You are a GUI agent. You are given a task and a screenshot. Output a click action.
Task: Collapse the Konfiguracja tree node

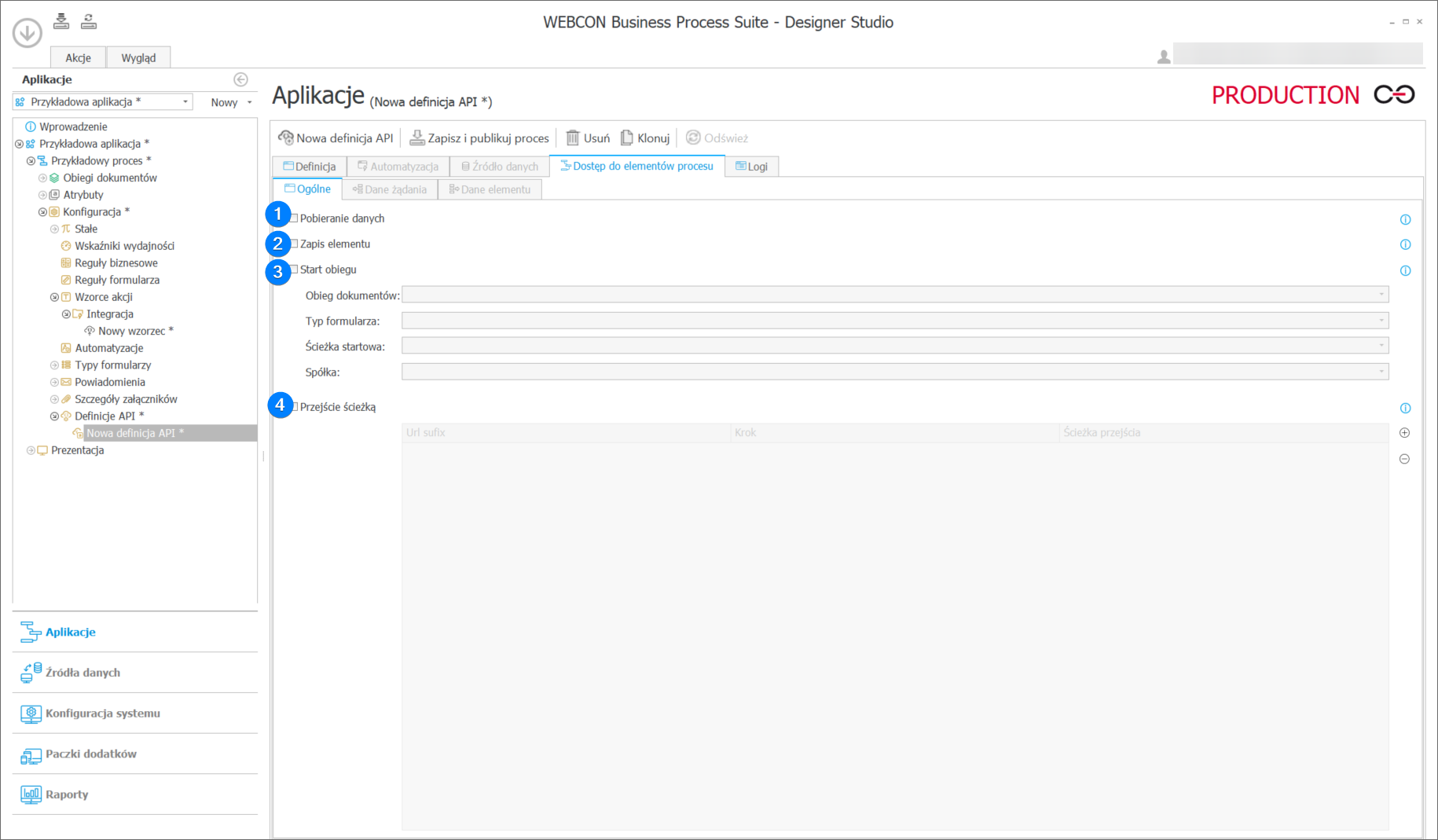[x=42, y=212]
